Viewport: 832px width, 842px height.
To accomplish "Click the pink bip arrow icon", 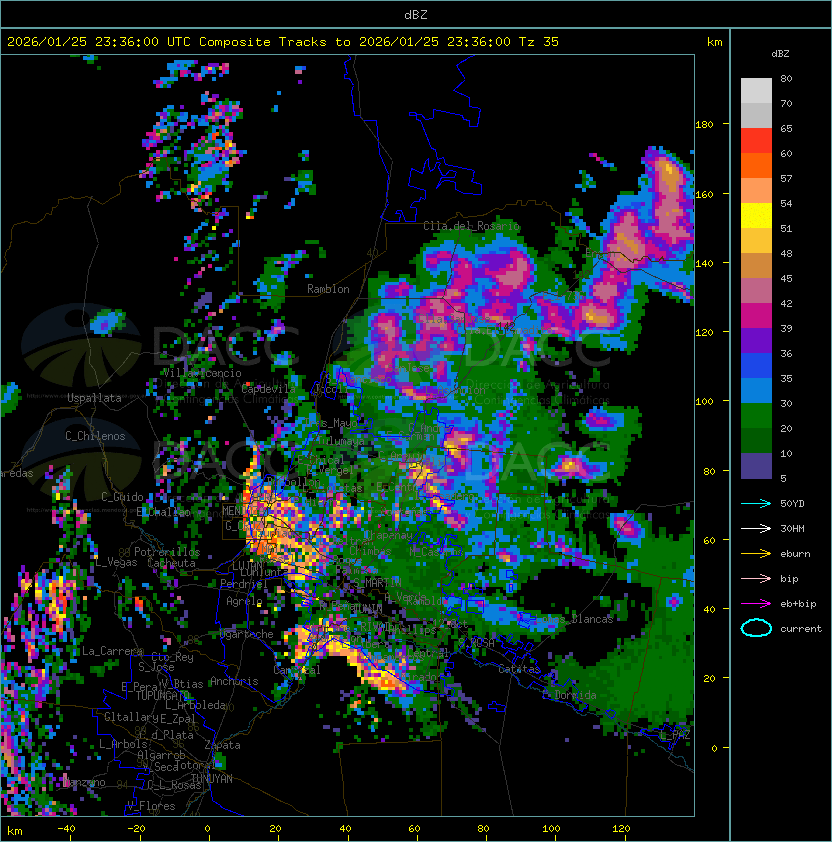I will coord(756,578).
